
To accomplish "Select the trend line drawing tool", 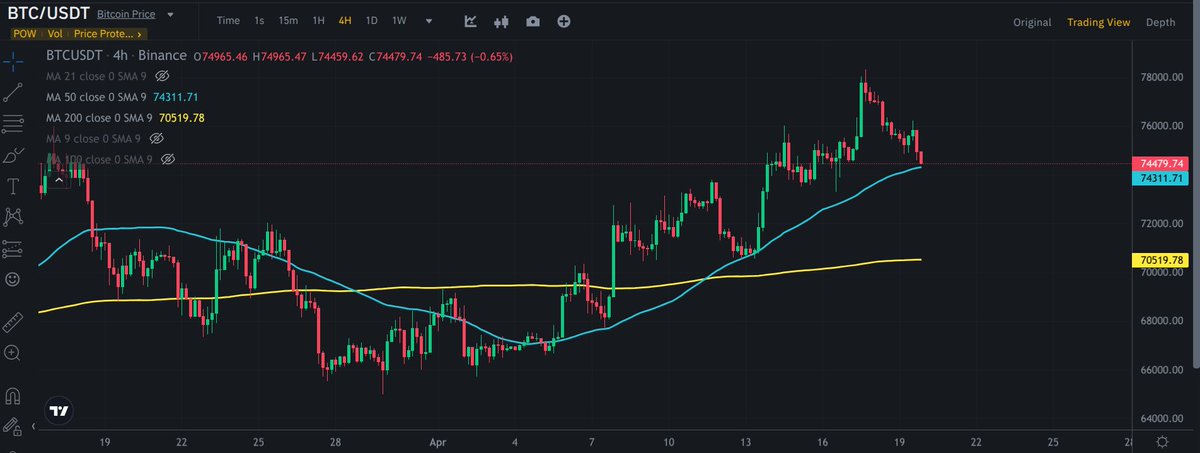I will coord(13,93).
